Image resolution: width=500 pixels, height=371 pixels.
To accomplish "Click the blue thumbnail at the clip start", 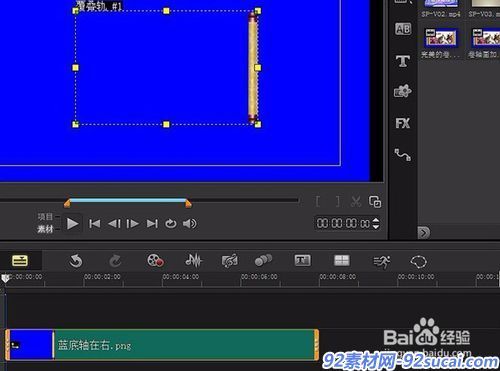I will pos(31,345).
